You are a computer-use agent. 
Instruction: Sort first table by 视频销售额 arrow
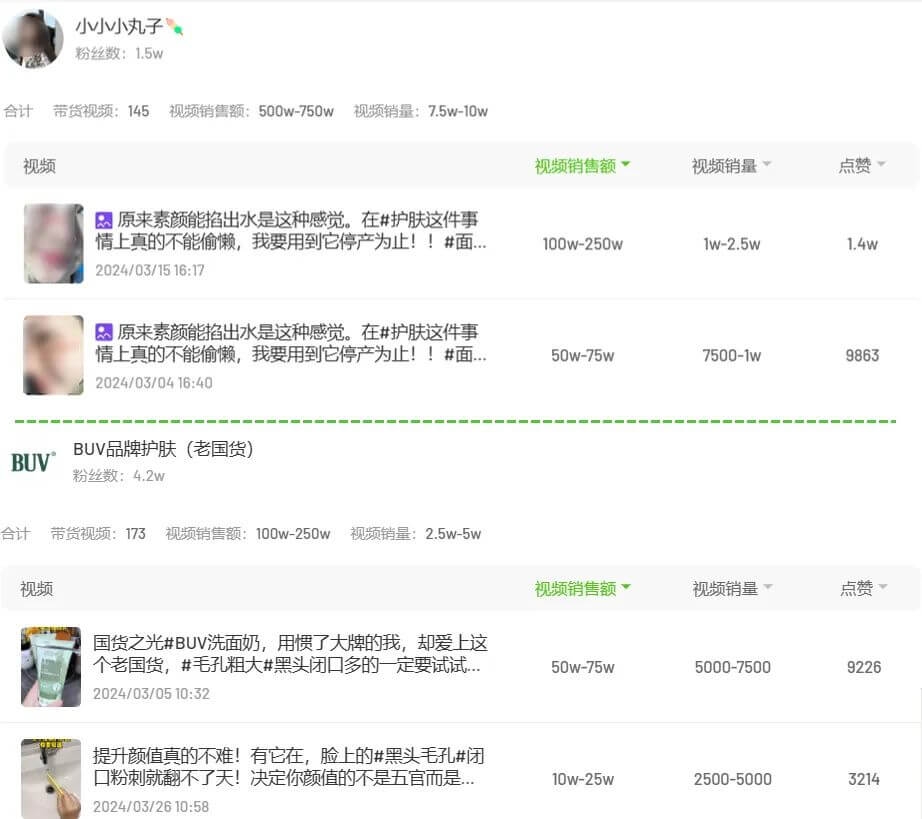[x=626, y=164]
